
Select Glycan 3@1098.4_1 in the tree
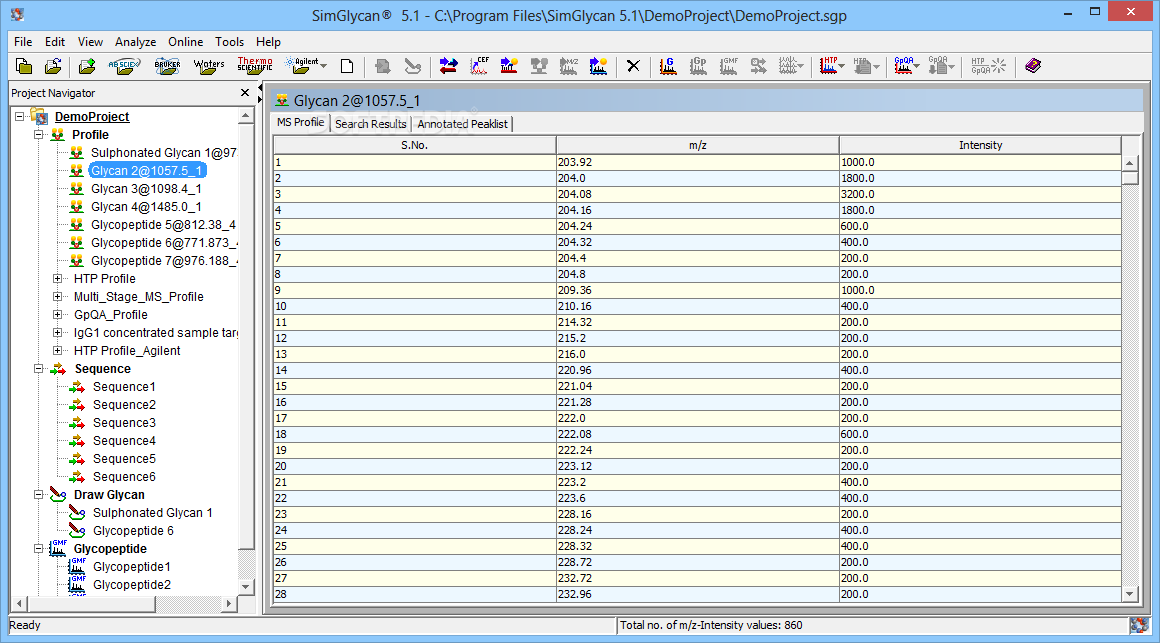point(146,189)
